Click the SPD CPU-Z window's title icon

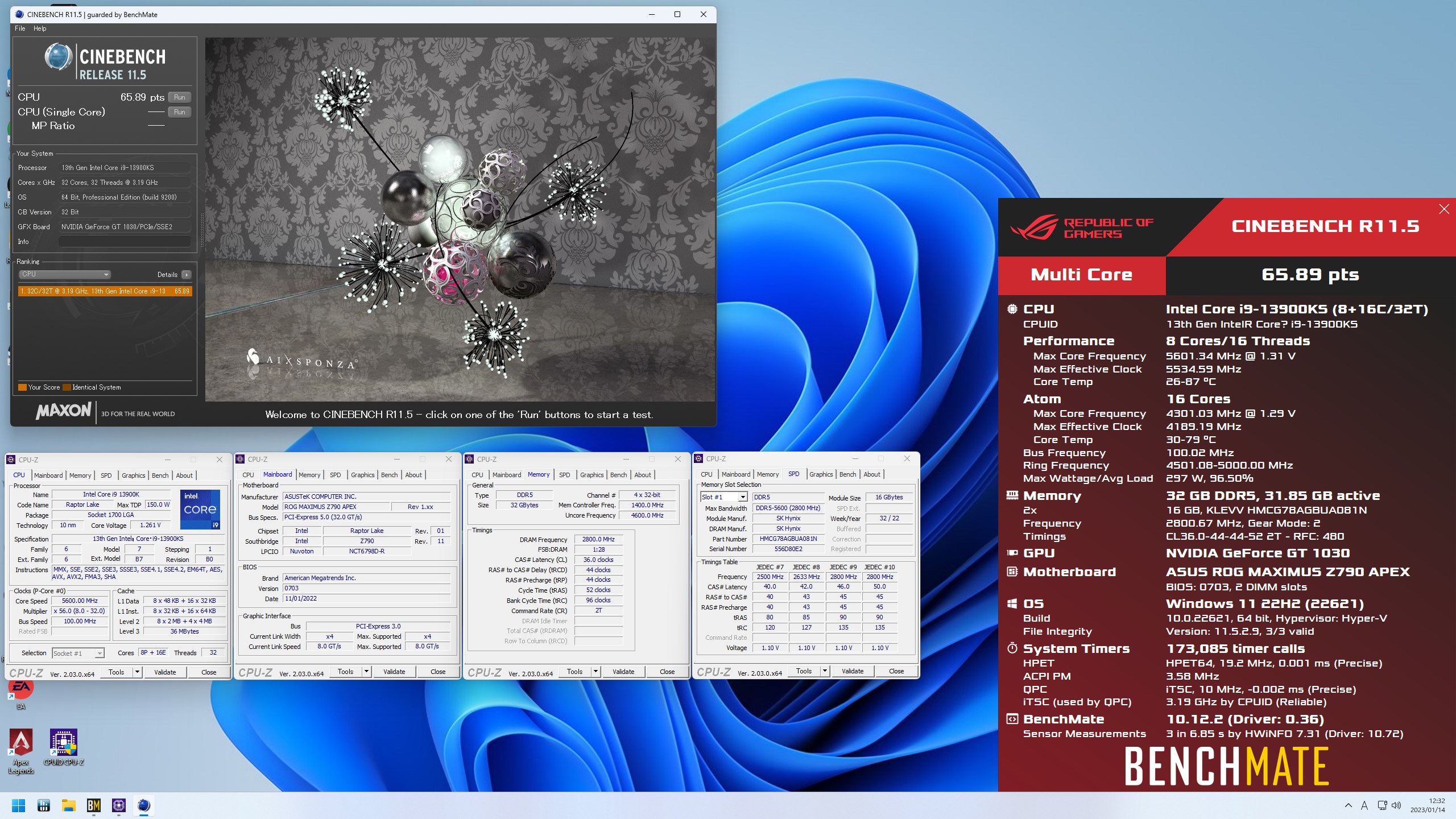(x=698, y=458)
